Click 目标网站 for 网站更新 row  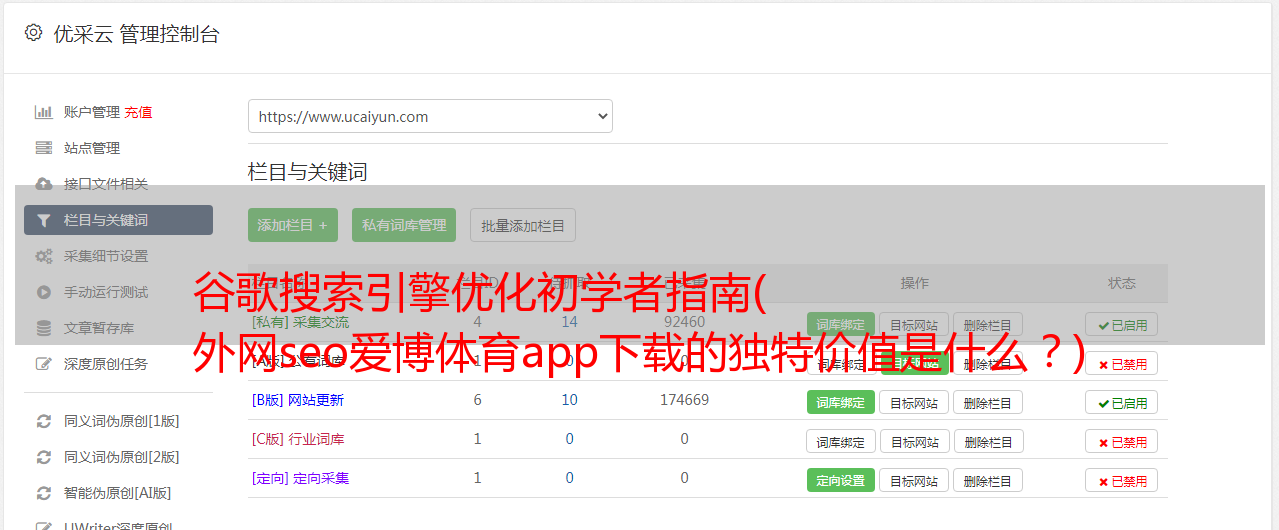(x=914, y=402)
